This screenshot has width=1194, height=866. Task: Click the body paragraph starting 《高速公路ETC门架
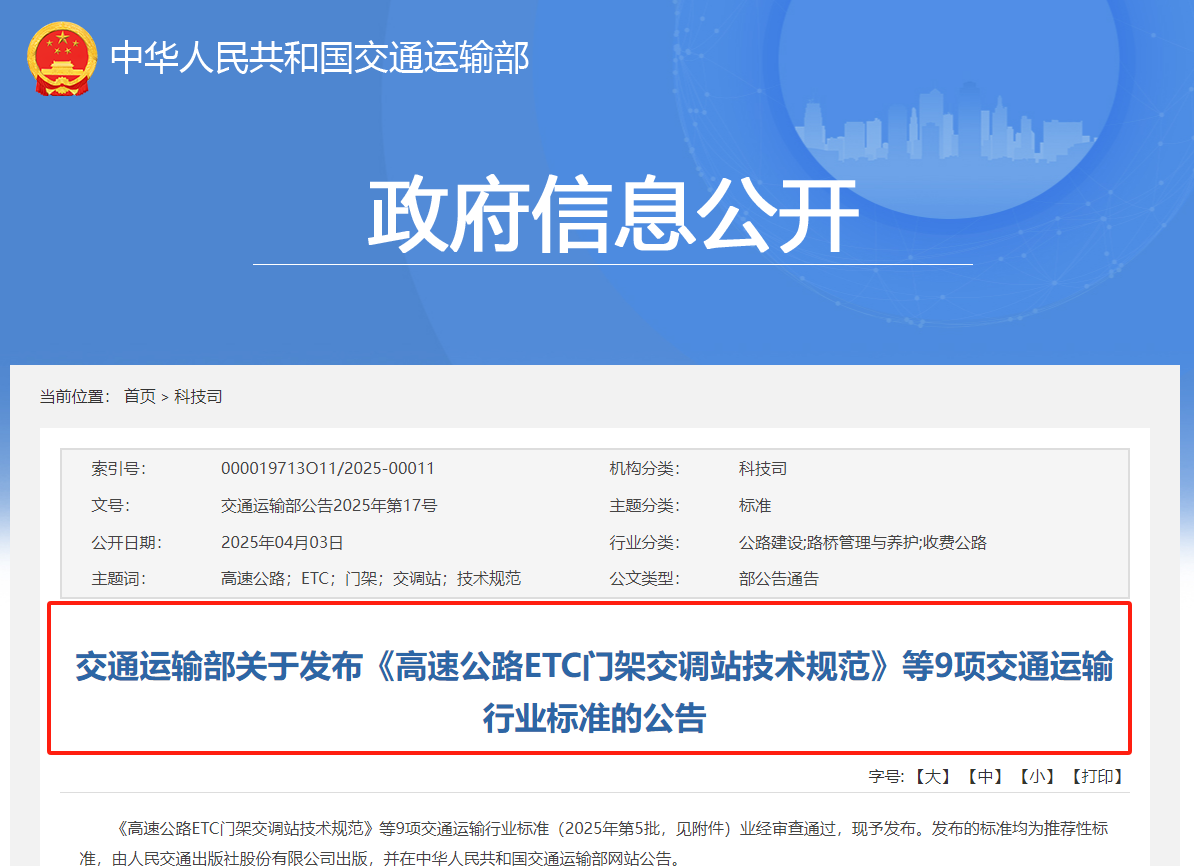tap(594, 843)
